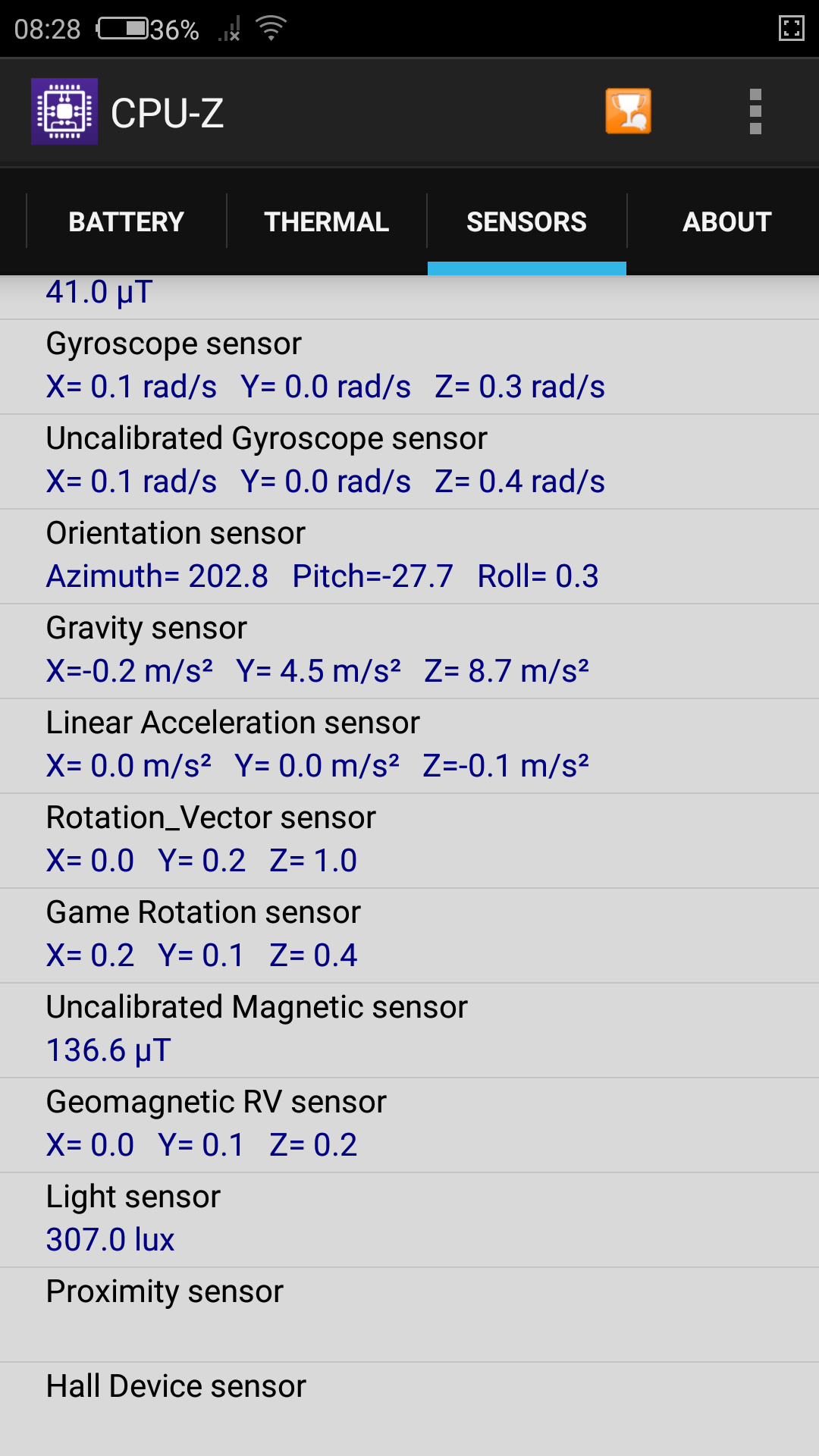Switch to the Thermal tab
819x1456 pixels.
(x=326, y=221)
